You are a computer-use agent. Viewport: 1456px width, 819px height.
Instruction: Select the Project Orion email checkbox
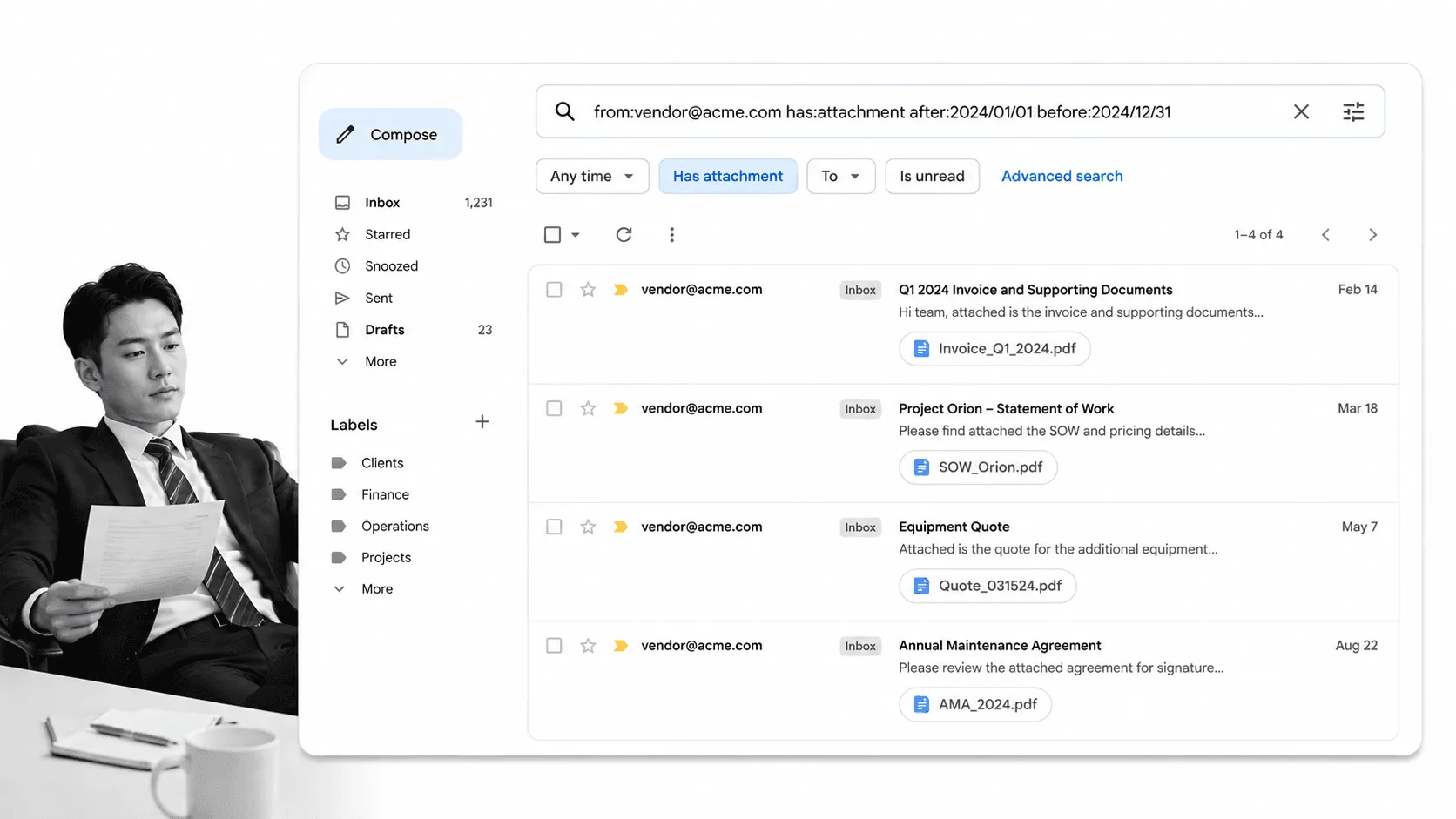554,408
